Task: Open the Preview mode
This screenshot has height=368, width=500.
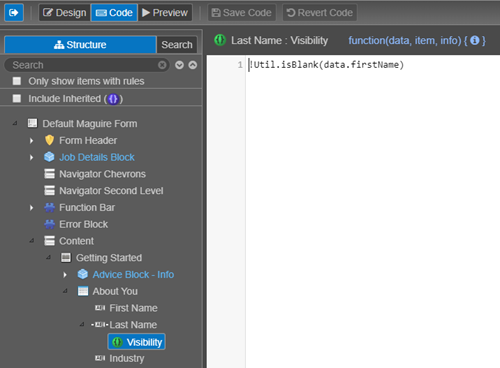Action: point(165,13)
